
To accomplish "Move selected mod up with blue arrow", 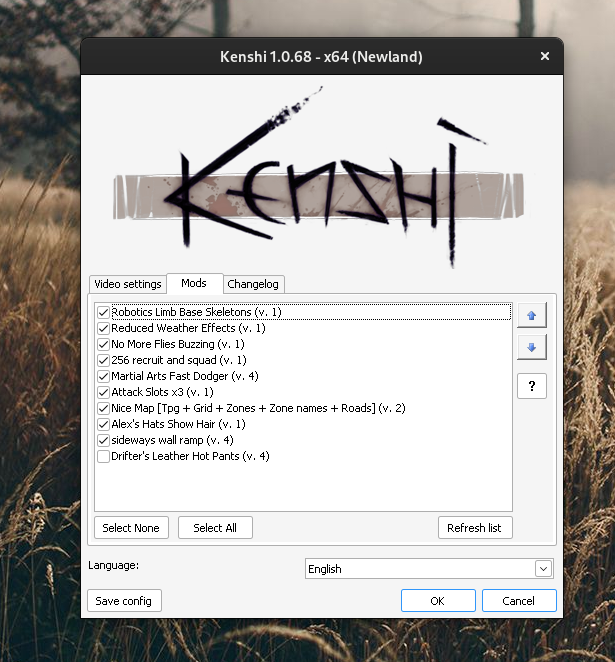I will coord(531,315).
